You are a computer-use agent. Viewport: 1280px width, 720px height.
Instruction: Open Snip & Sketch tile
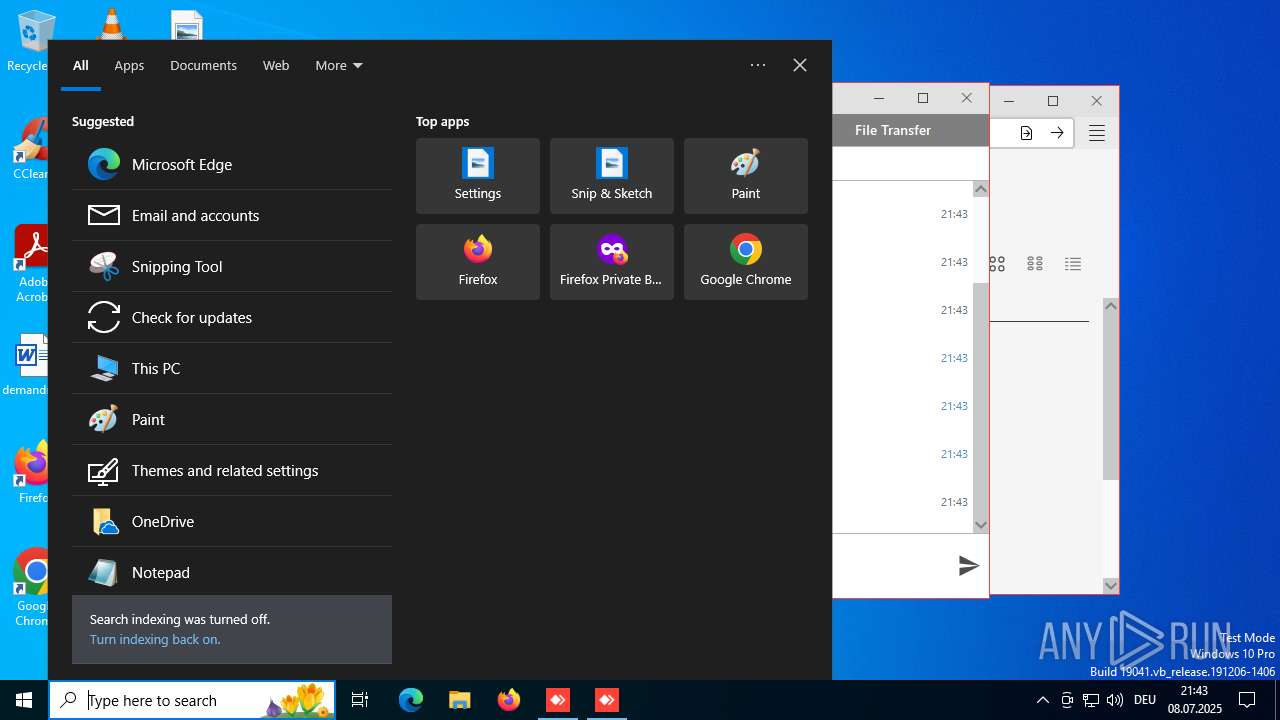coord(612,176)
